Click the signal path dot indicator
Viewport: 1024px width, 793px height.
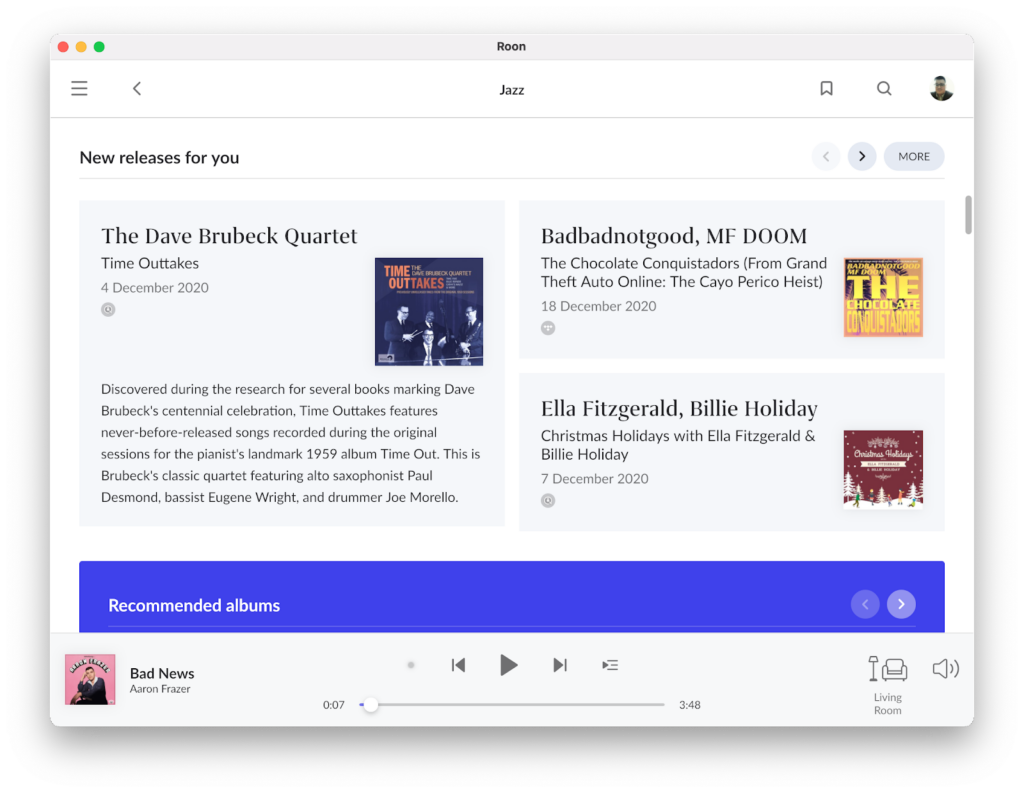411,665
